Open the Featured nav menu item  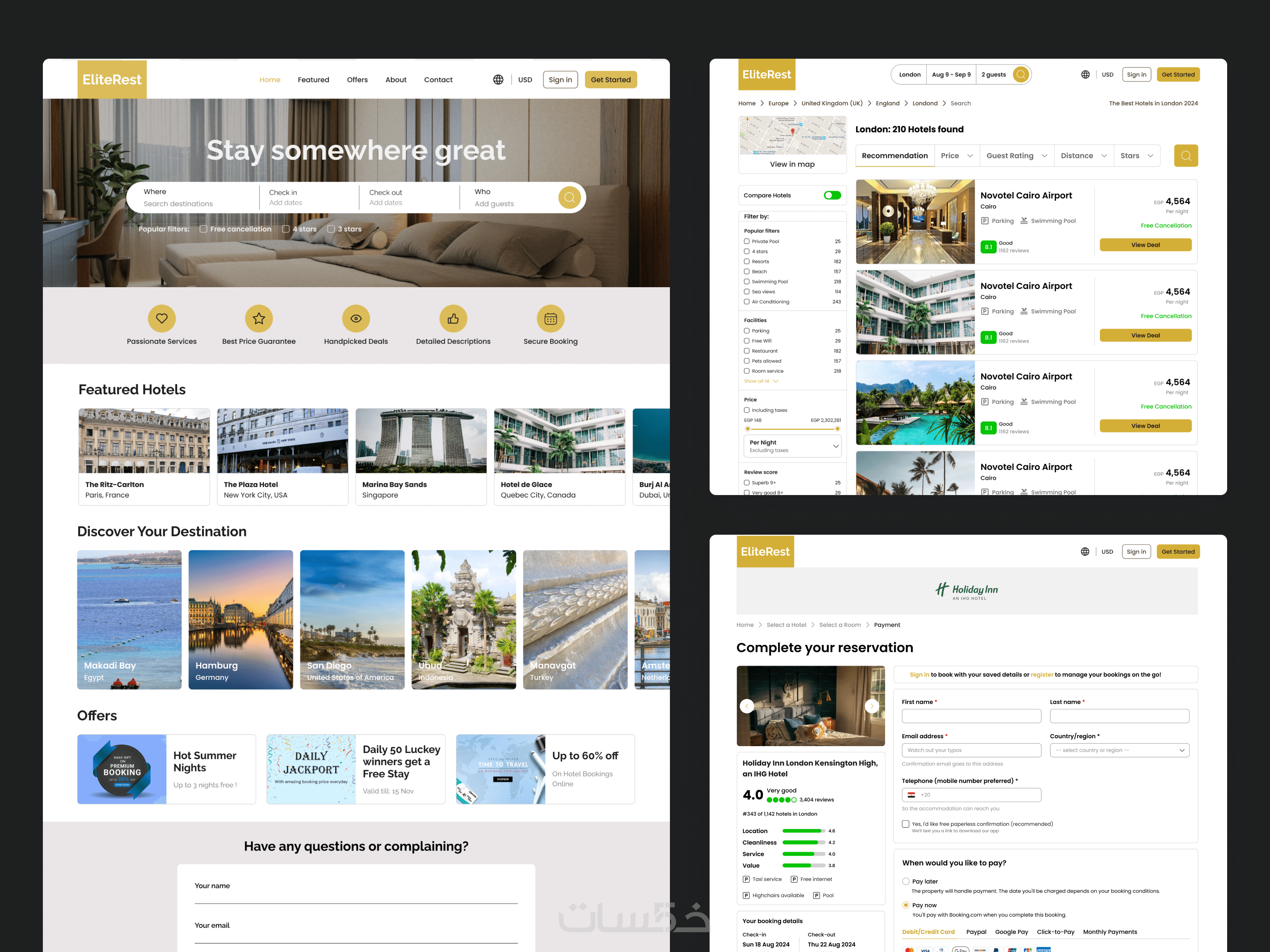pos(313,80)
